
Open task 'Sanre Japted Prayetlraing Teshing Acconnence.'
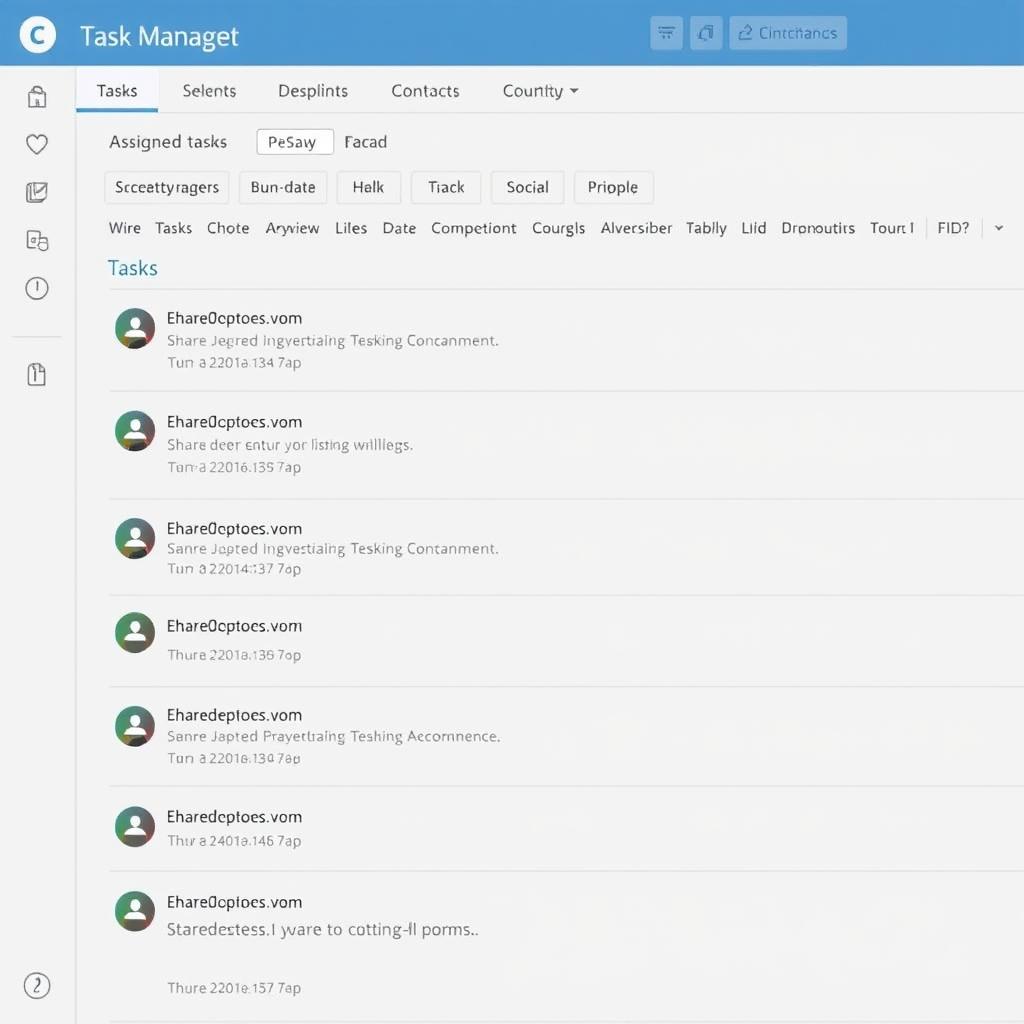pos(334,737)
